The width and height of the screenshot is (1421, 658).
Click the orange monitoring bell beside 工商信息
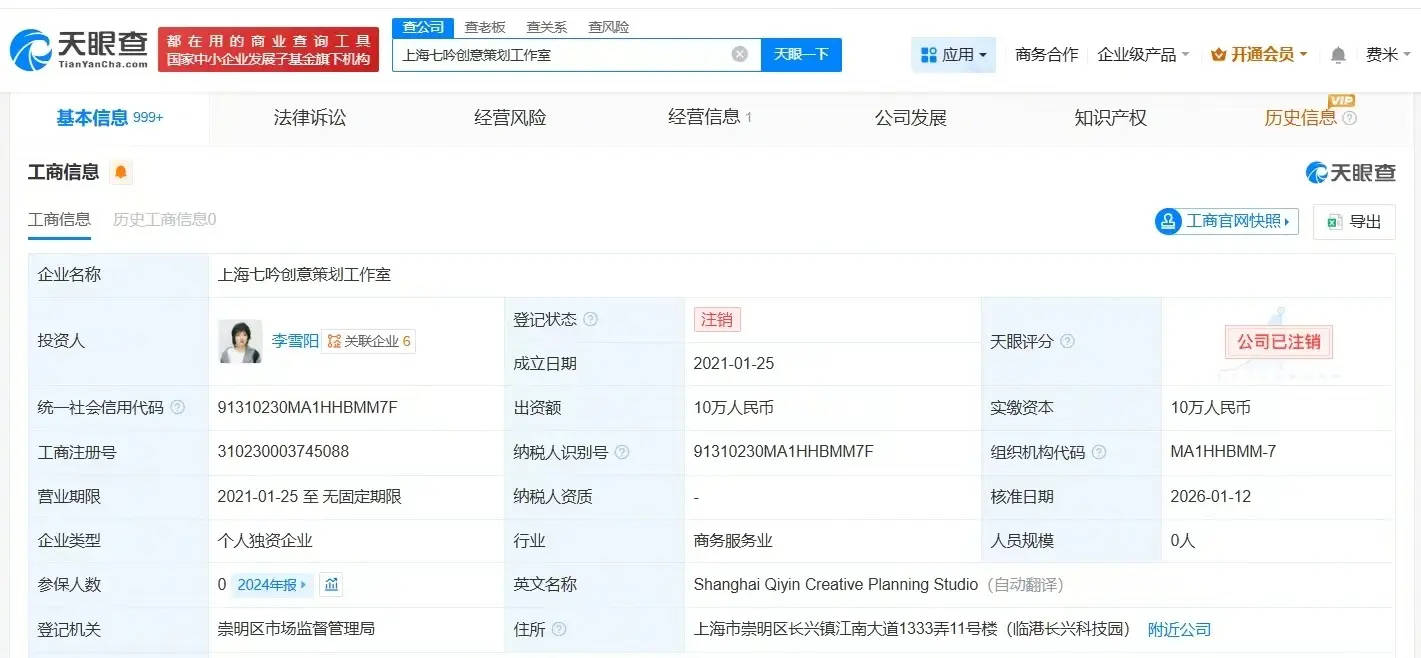tap(121, 173)
